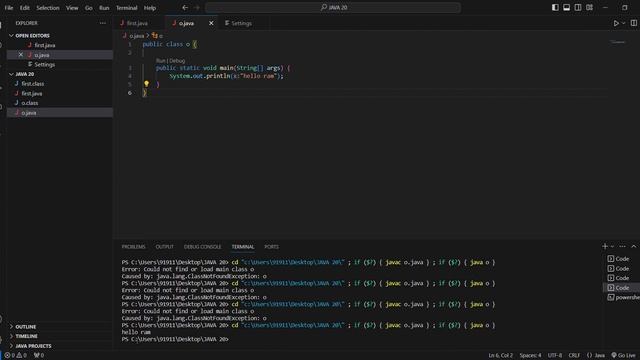Open the Selection menu

pyautogui.click(x=48, y=8)
